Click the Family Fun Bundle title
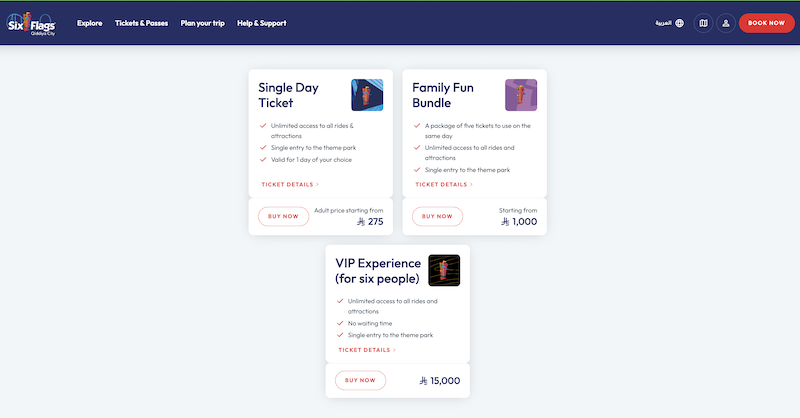The width and height of the screenshot is (800, 418). [x=445, y=95]
